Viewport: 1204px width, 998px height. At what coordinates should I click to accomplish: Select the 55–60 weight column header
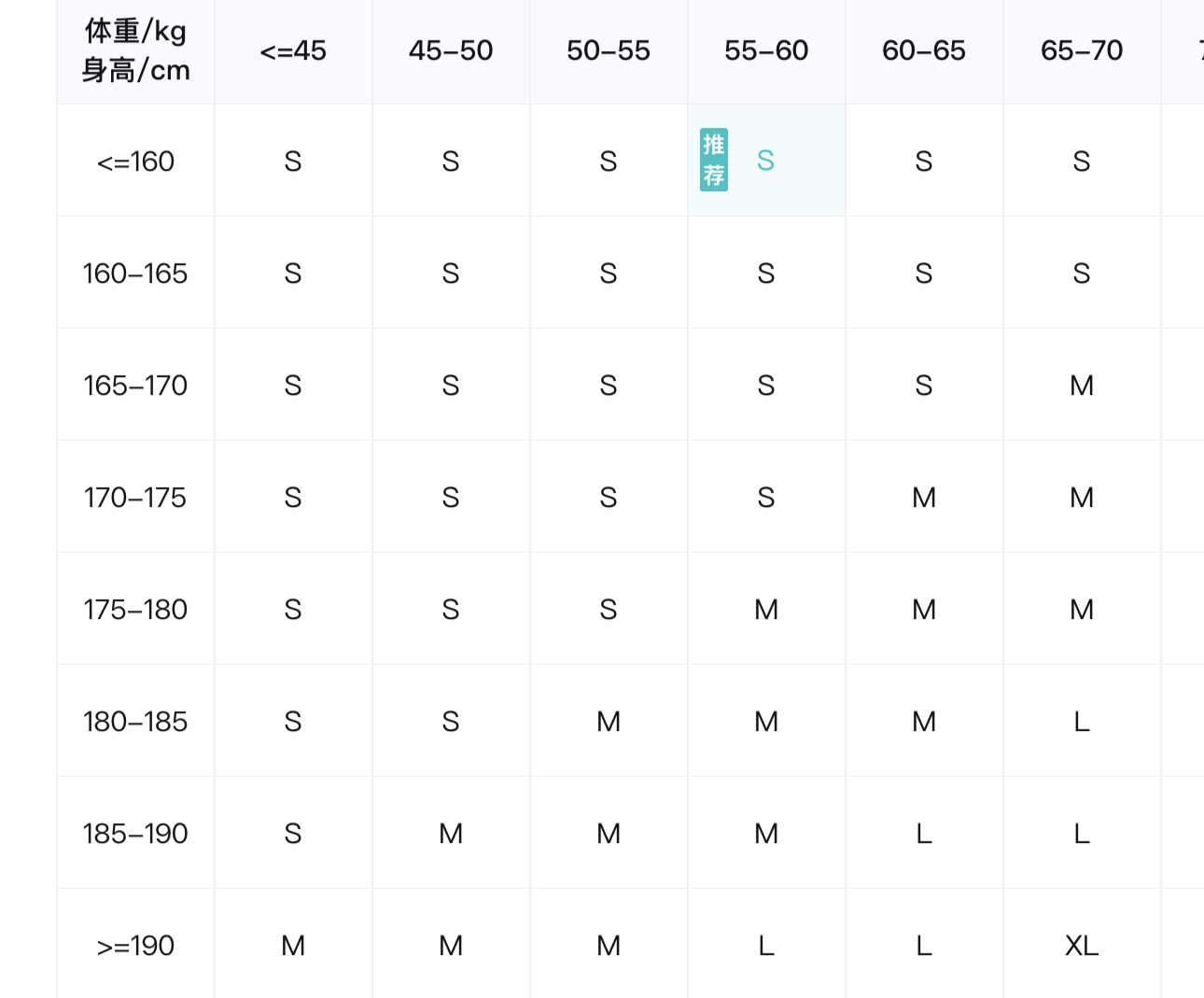766,51
